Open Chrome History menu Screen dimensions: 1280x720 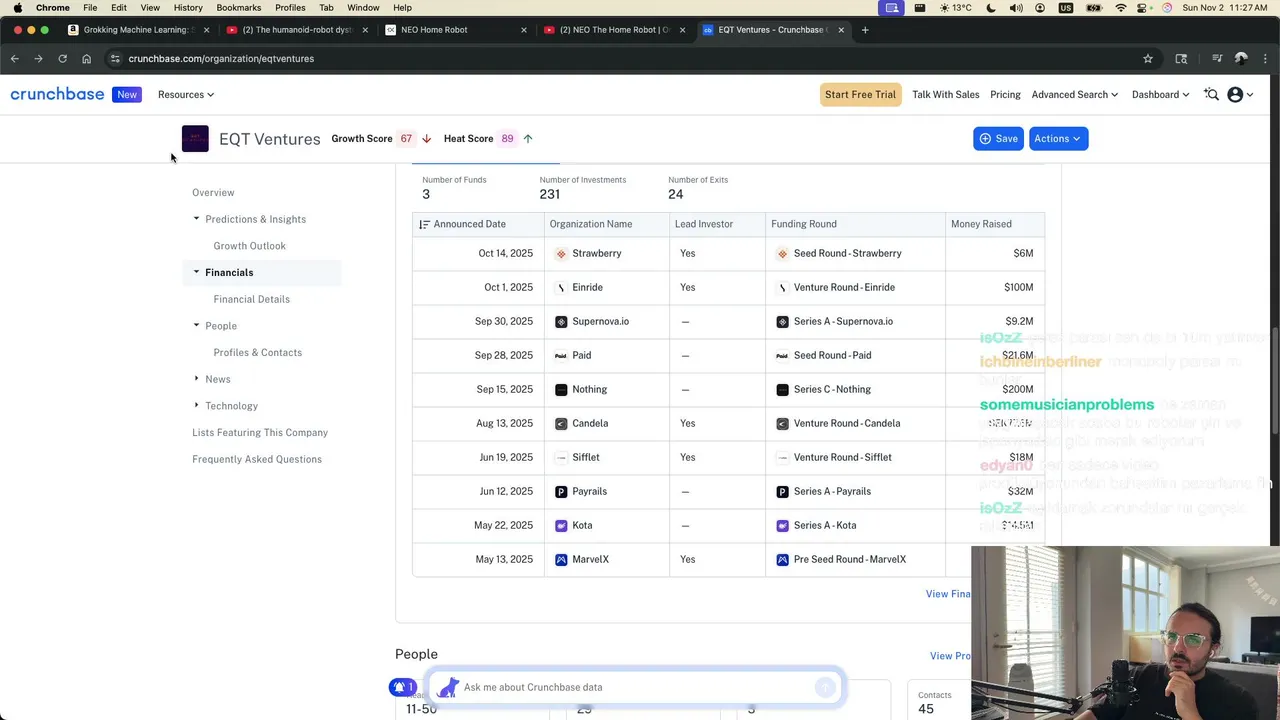188,7
